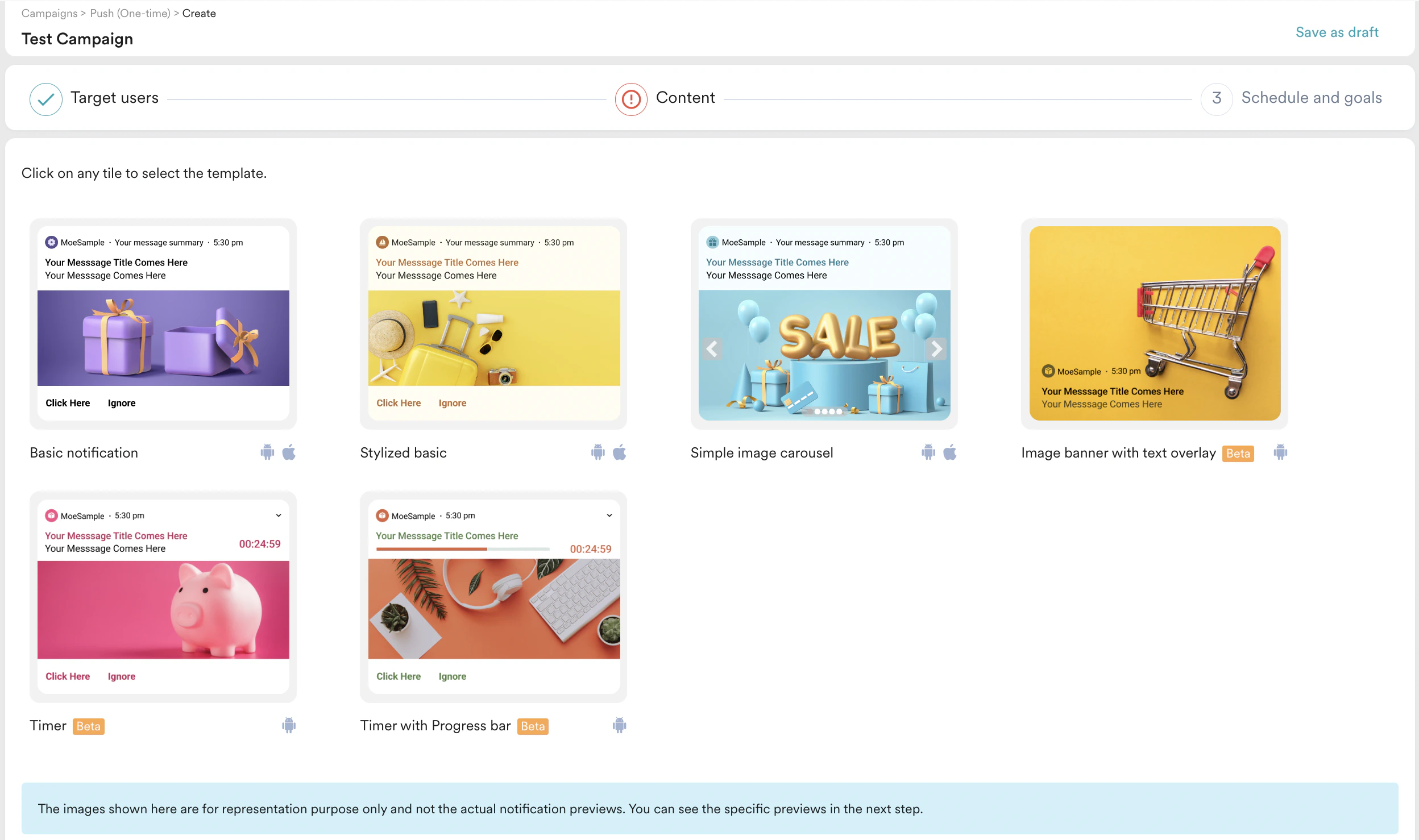The width and height of the screenshot is (1419, 840).
Task: Expand the chevron on Timer with Progress bar preview
Action: (609, 515)
